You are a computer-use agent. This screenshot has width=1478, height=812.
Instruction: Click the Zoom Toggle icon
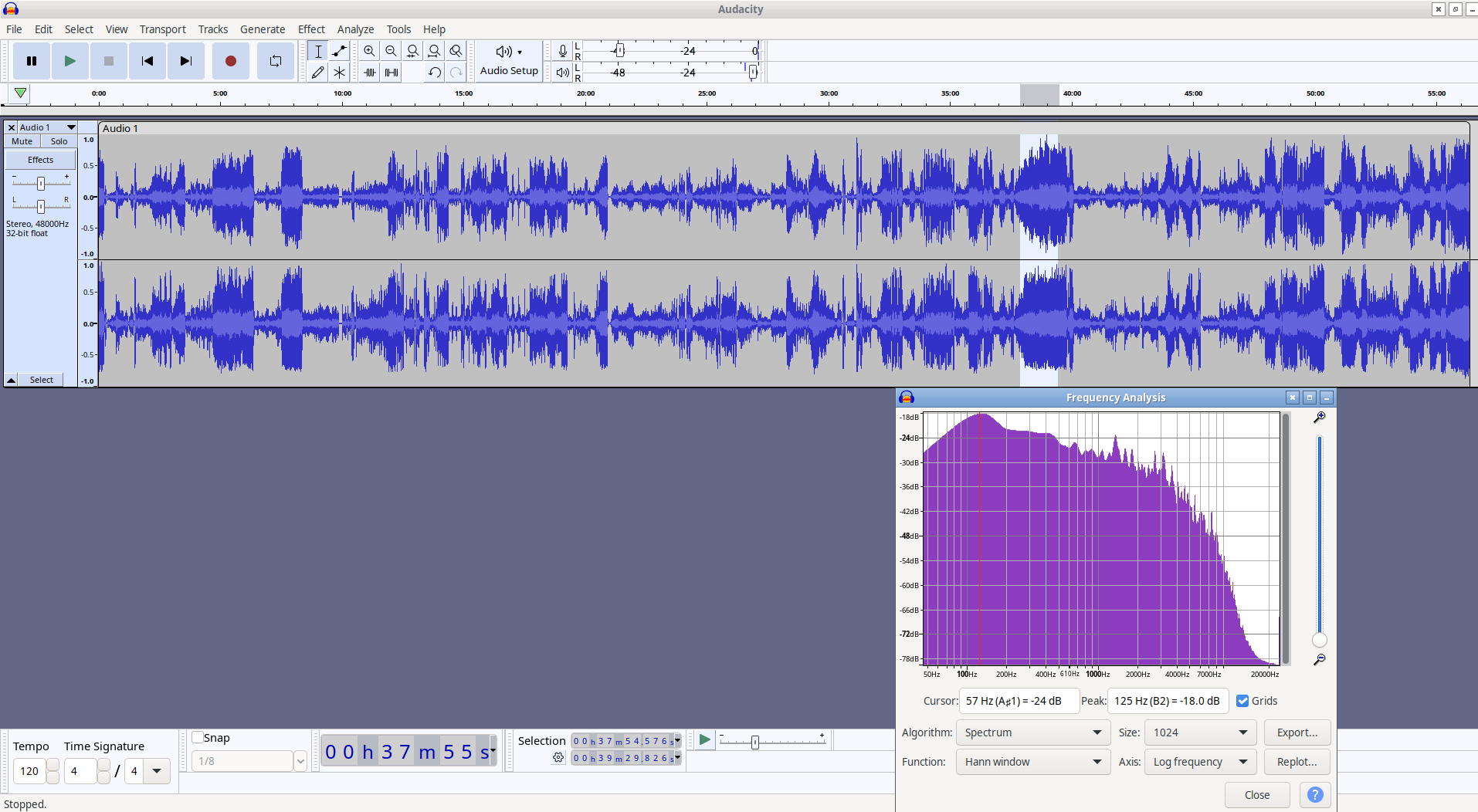[x=456, y=51]
